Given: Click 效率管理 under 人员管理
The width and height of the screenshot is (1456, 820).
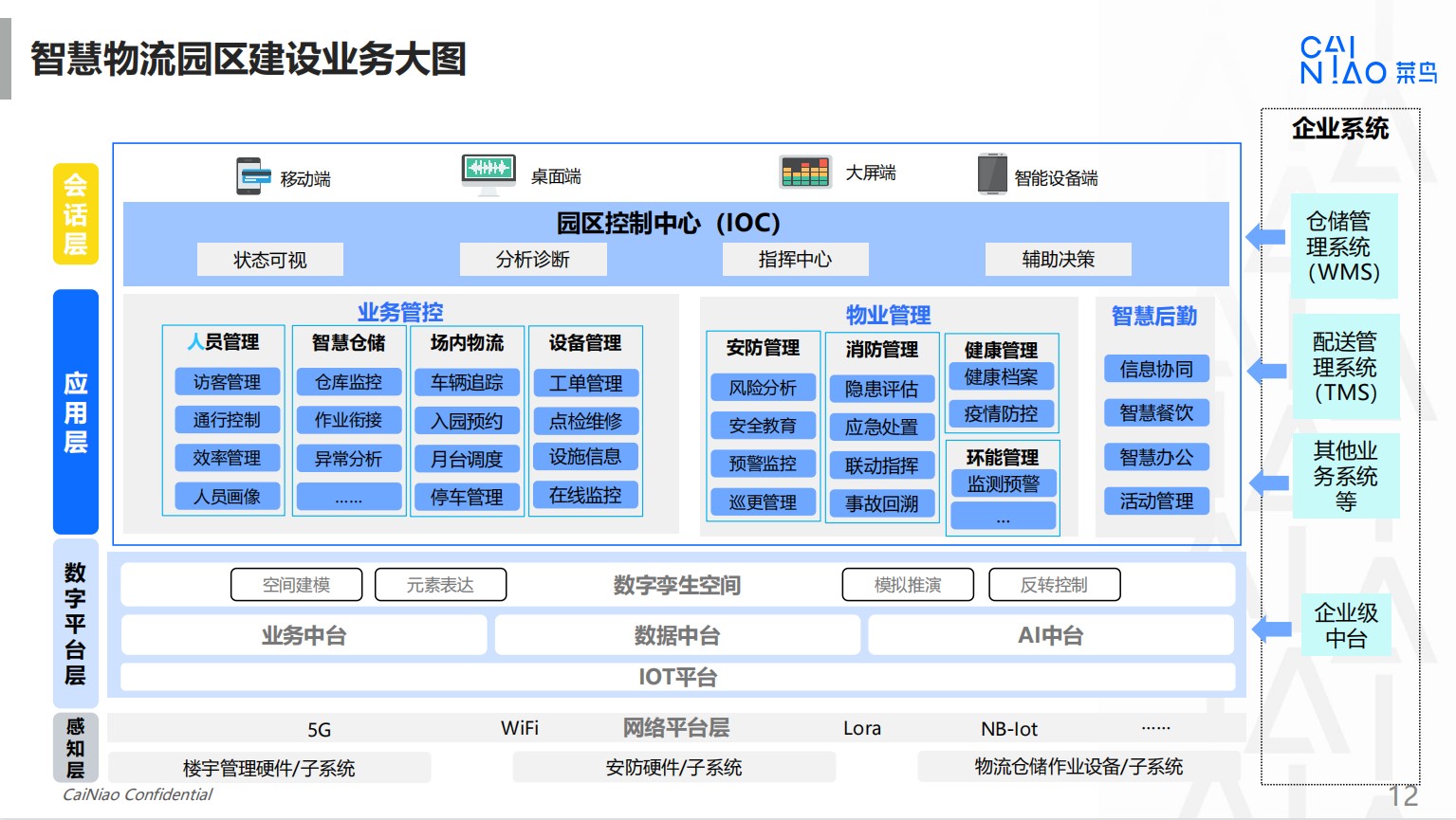Looking at the screenshot, I should coord(227,458).
